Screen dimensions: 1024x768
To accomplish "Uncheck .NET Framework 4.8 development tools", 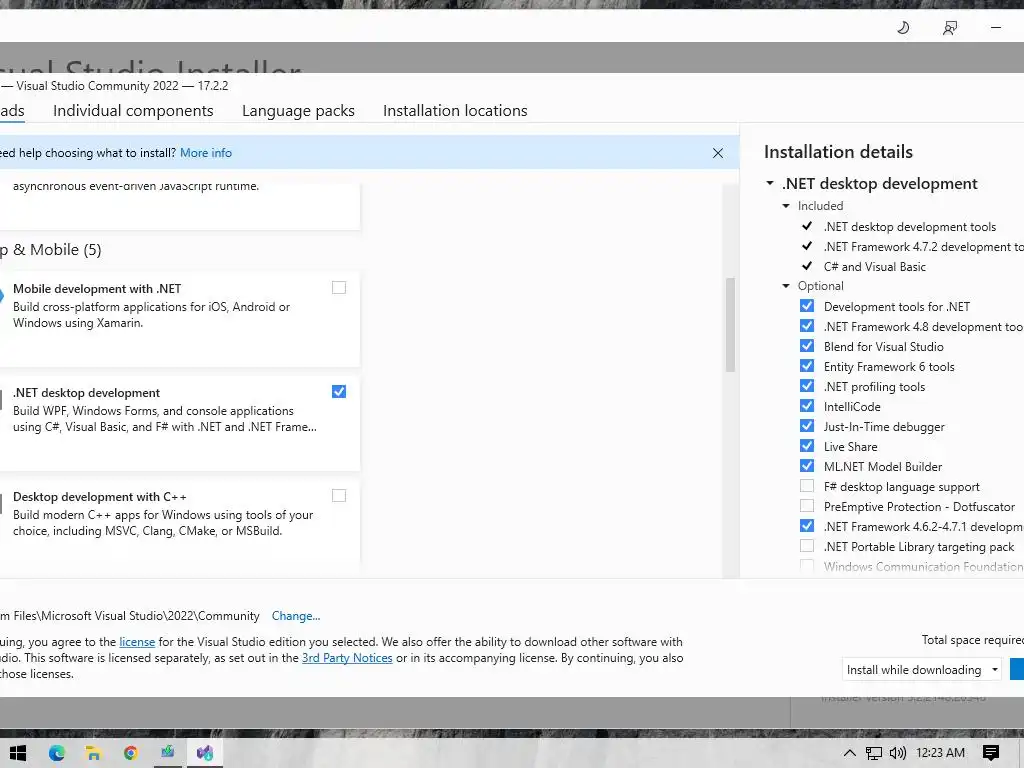I will (x=807, y=326).
